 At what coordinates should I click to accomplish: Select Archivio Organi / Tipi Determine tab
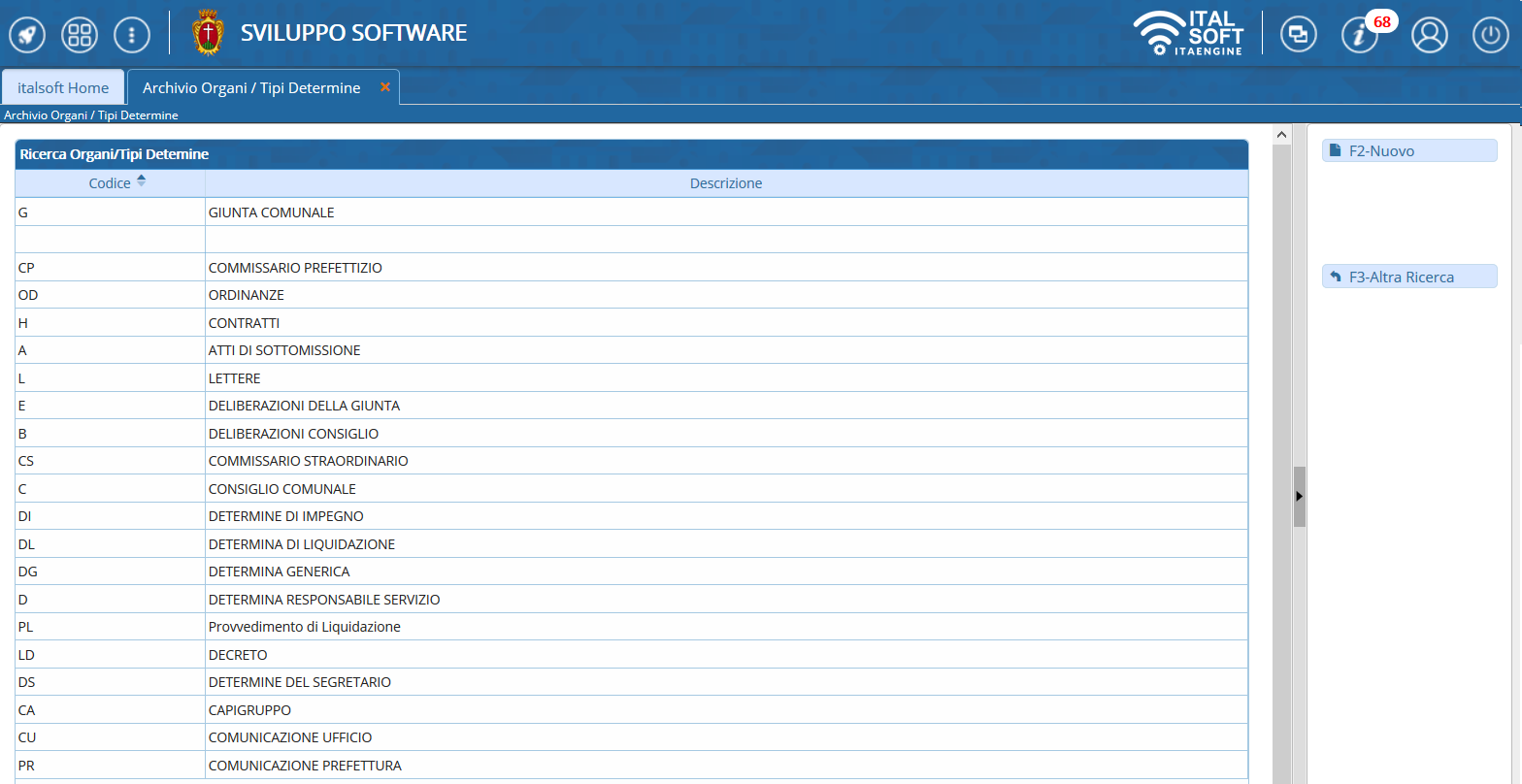[x=251, y=87]
